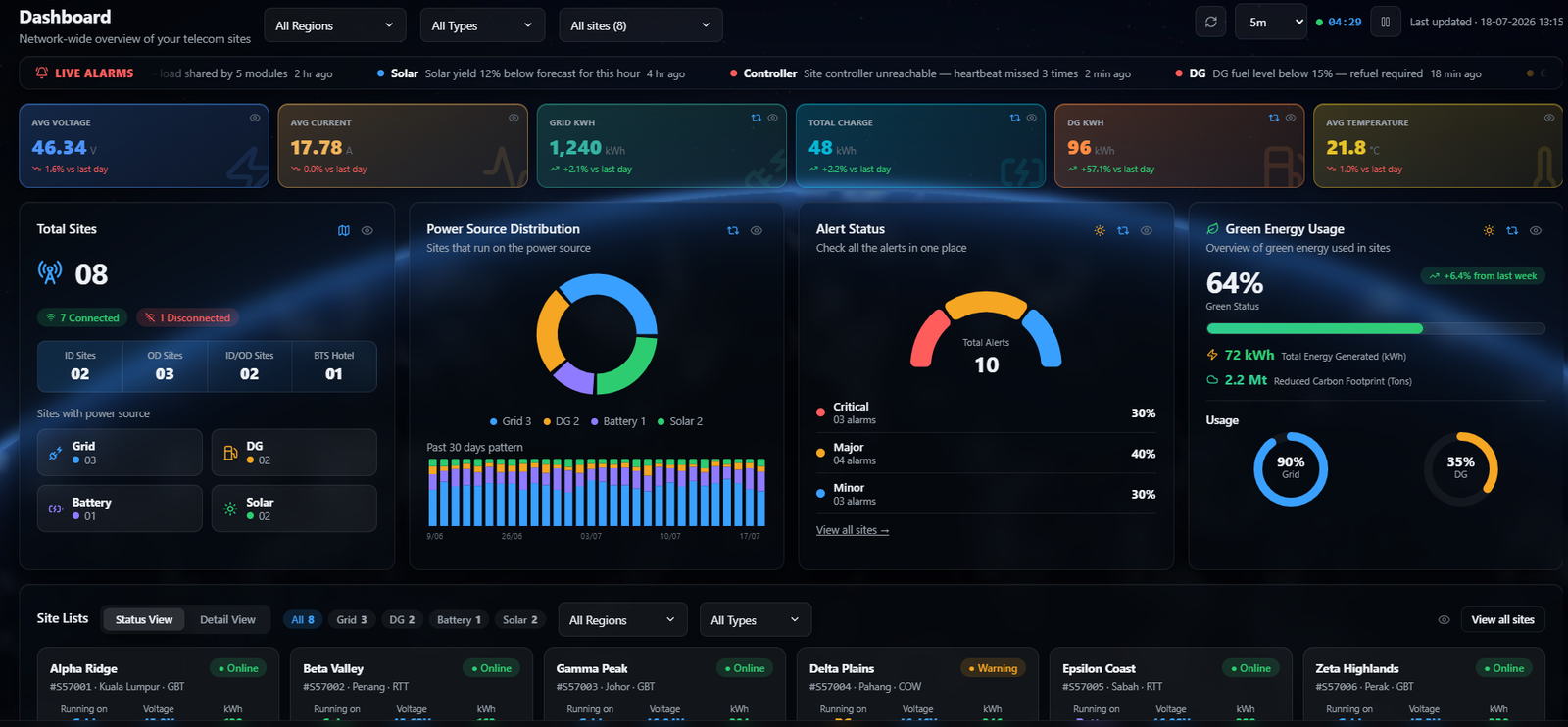Switch to Detail View tab
This screenshot has width=1568, height=727.
click(x=227, y=619)
